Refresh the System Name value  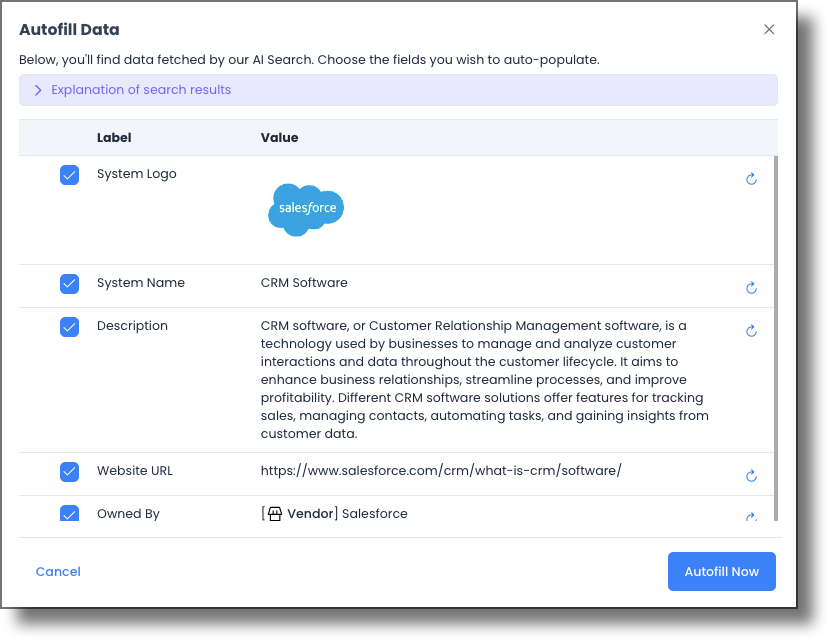coord(751,287)
